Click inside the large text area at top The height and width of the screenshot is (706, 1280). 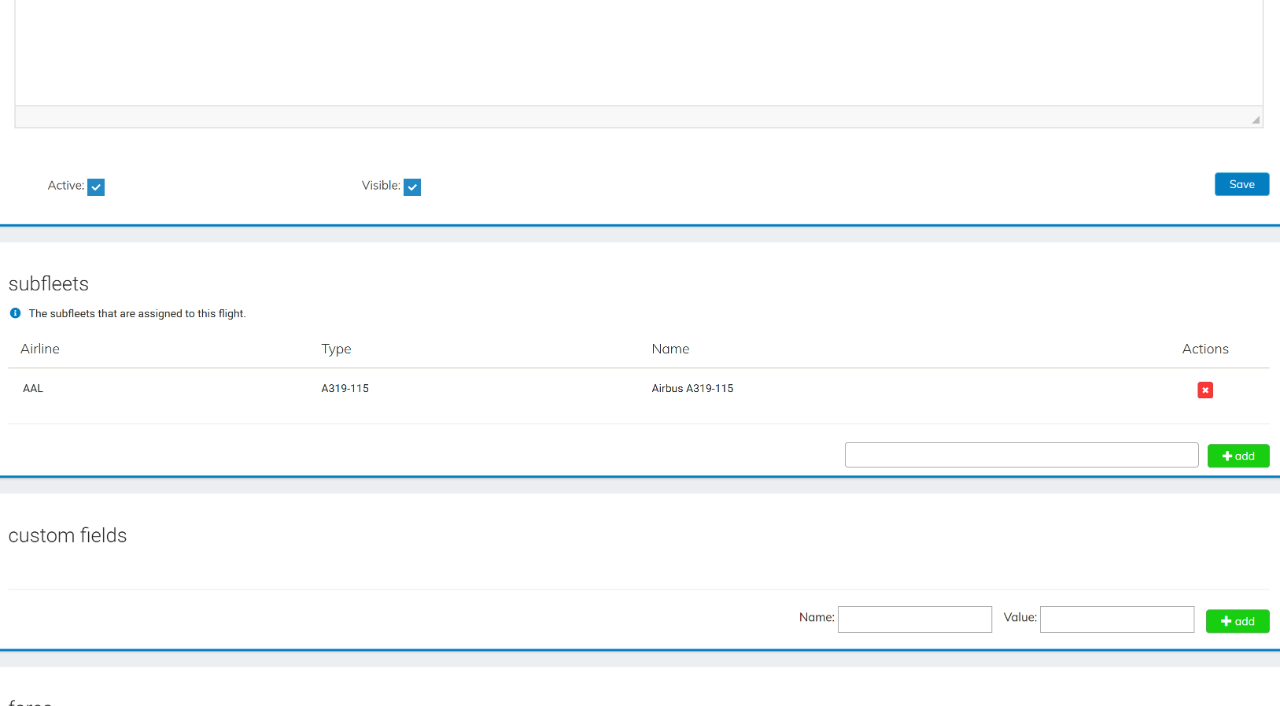coord(640,55)
